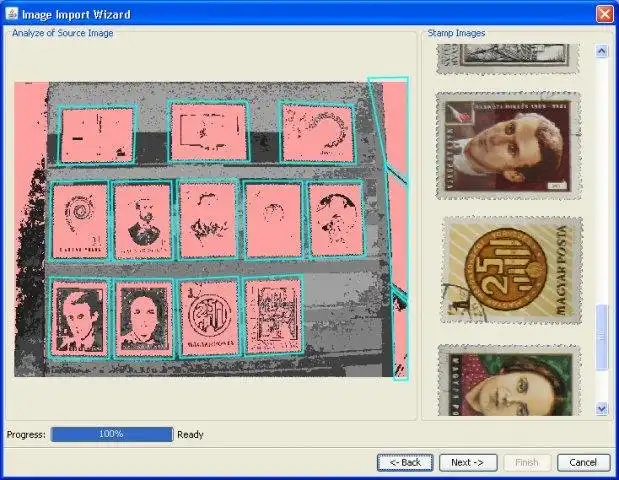
Task: Click the disabled Finish button
Action: 527,462
